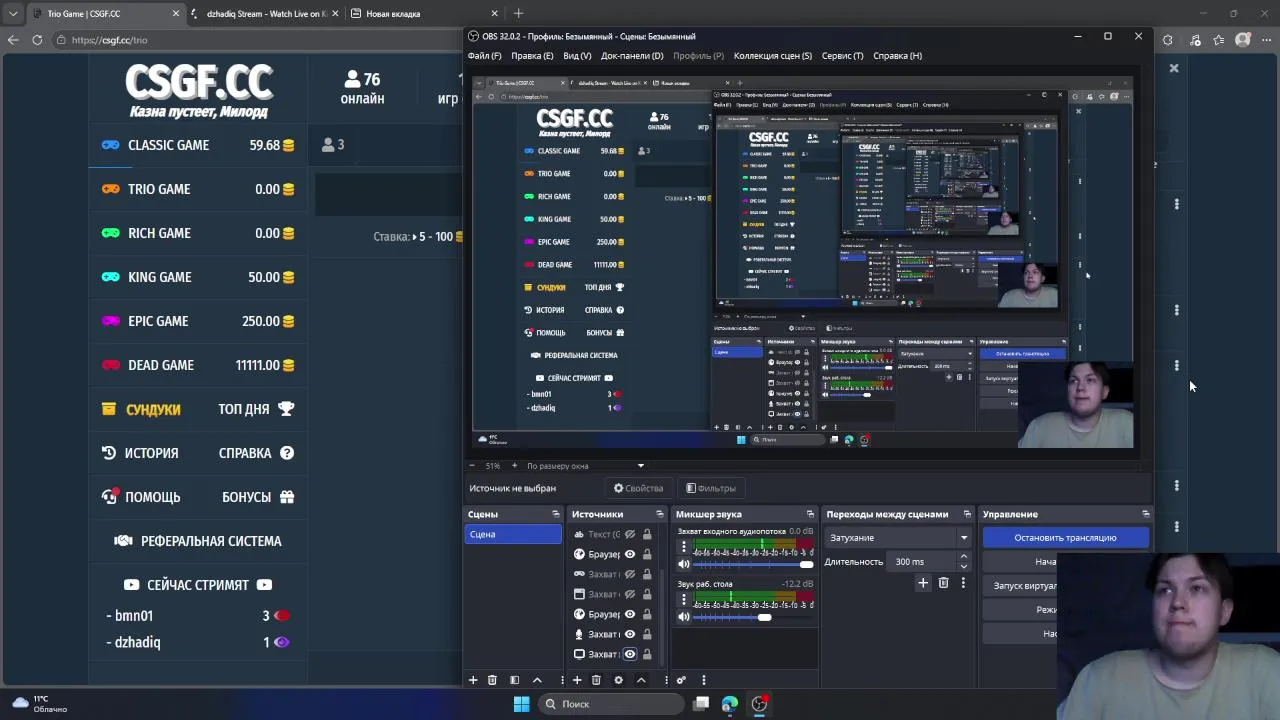The image size is (1280, 720).
Task: Open more options dots in Сцены toolbar
Action: tap(562, 680)
